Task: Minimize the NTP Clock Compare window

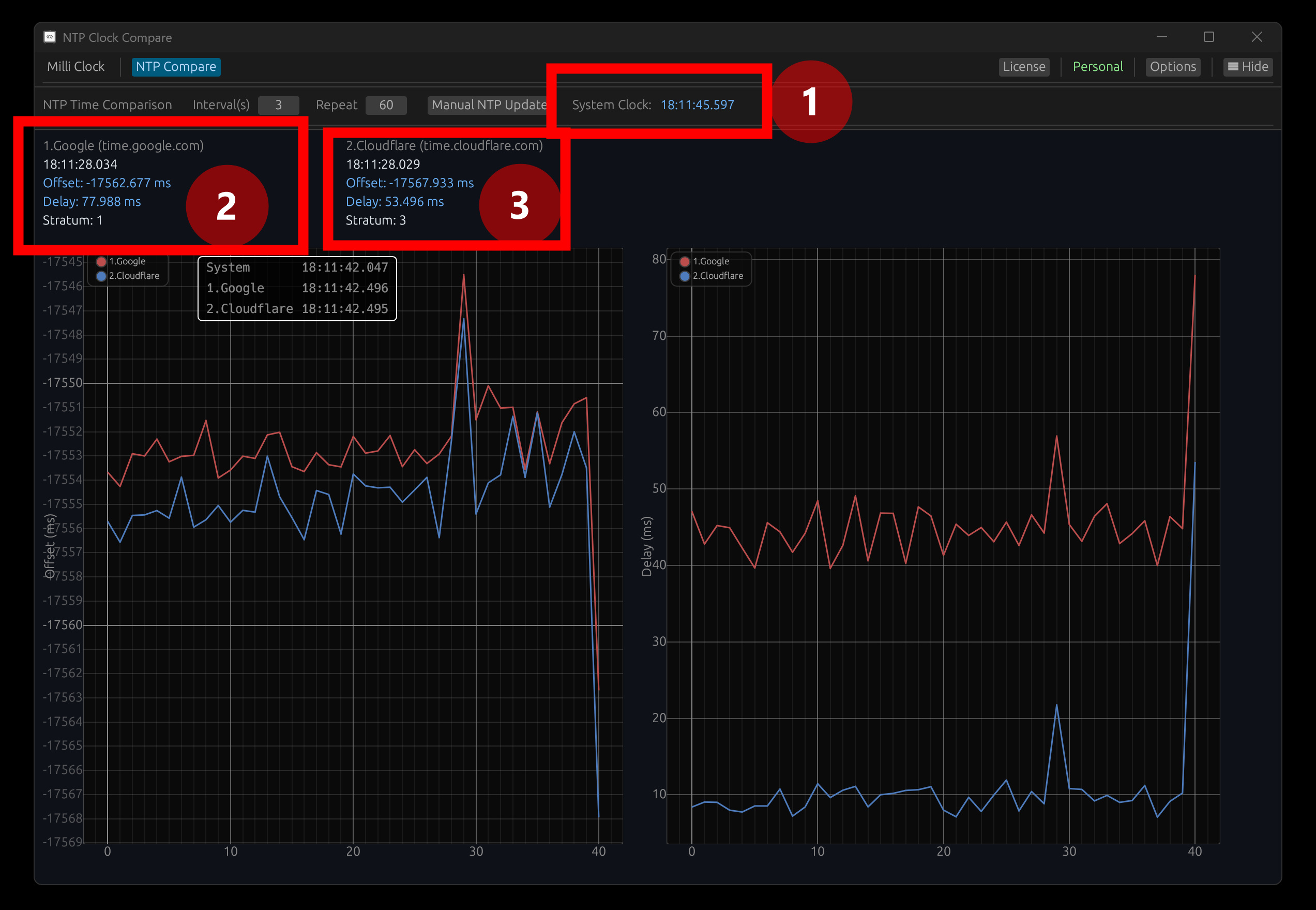Action: (x=1161, y=37)
